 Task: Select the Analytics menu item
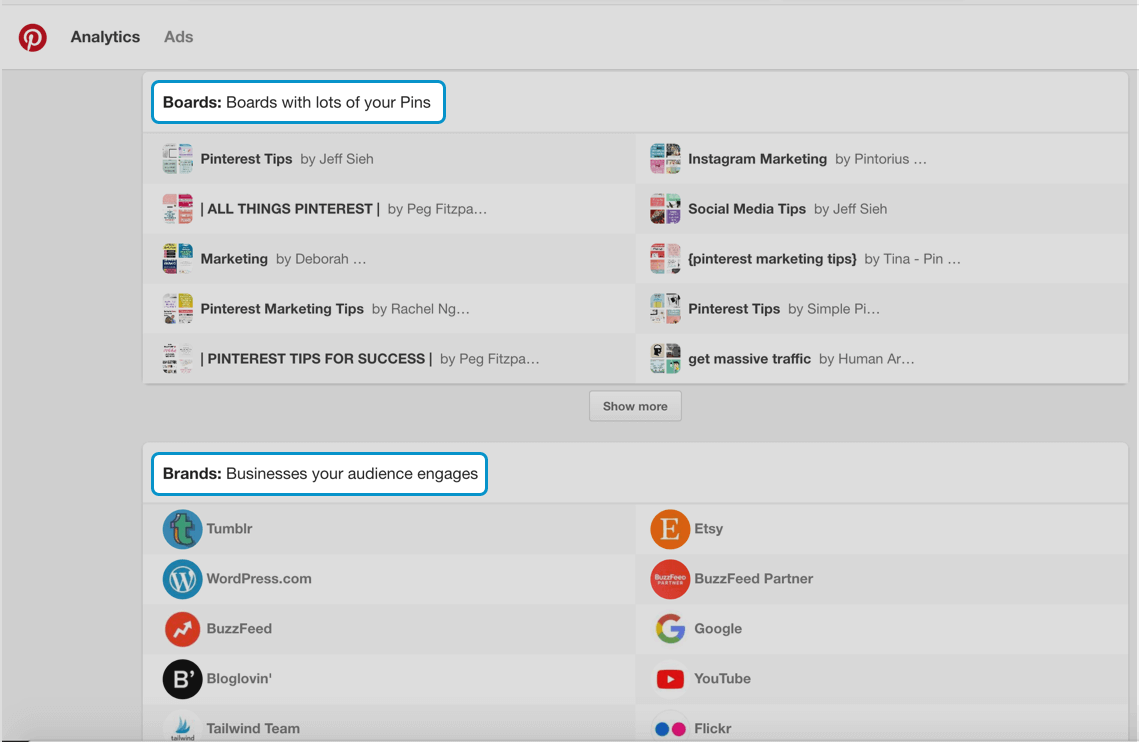(x=104, y=36)
